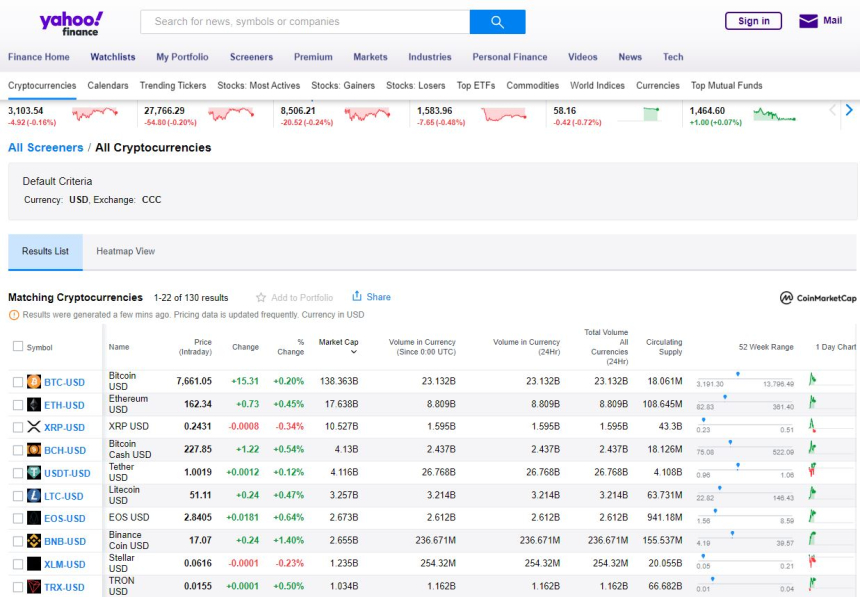Click the CoinMarketCap logo
Image resolution: width=860 pixels, height=597 pixels.
click(818, 298)
